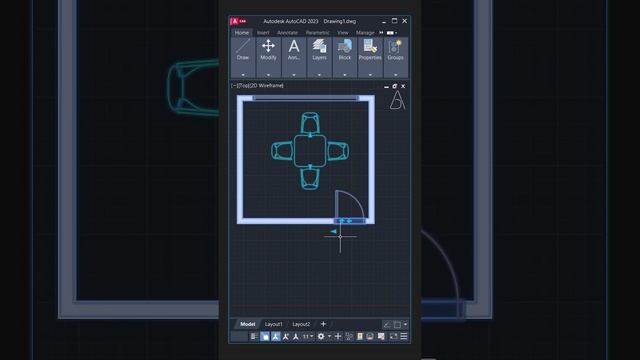Restore the drawing viewport window
The image size is (640, 360).
[x=395, y=87]
